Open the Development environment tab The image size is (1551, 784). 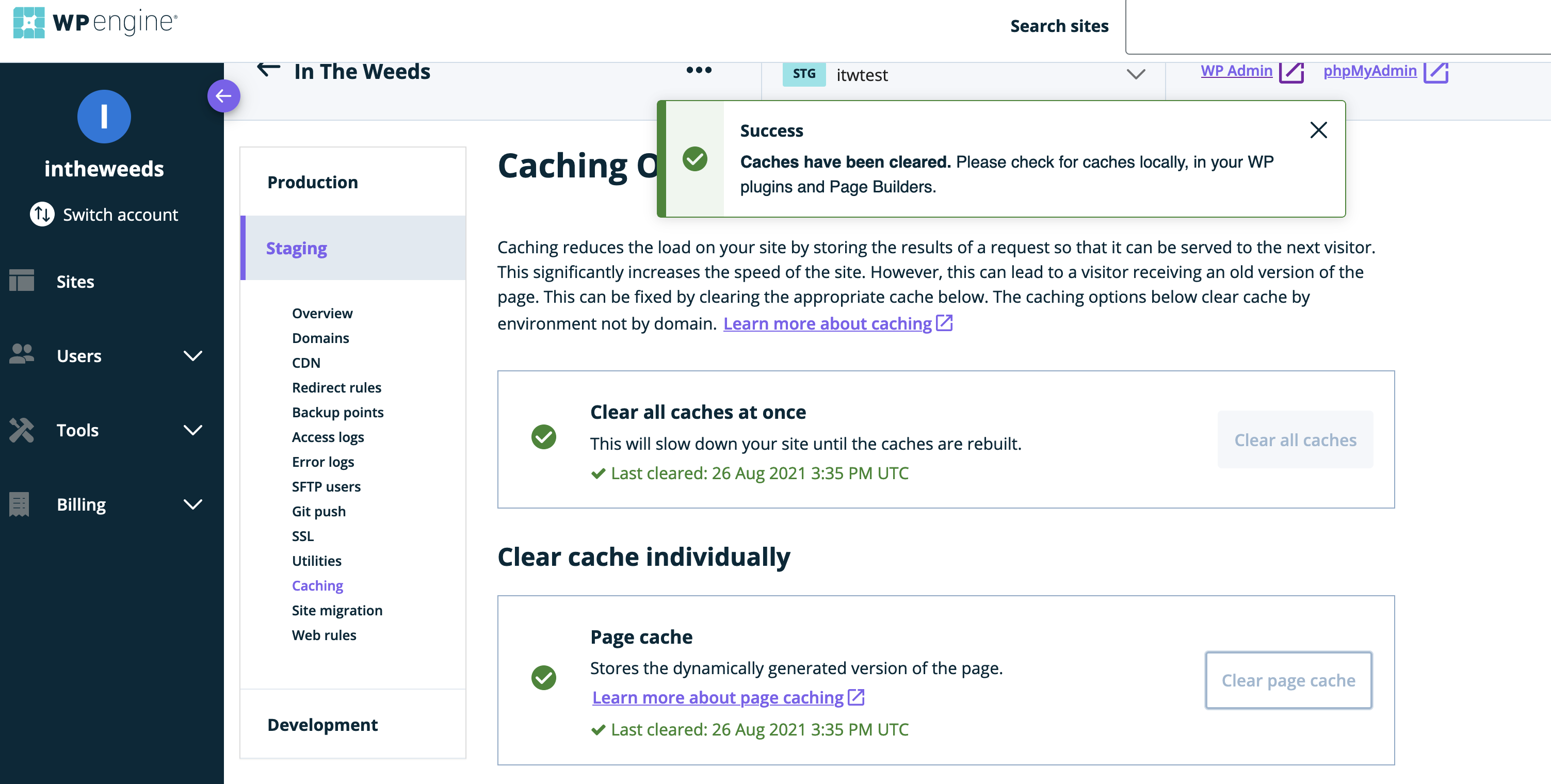(x=322, y=725)
